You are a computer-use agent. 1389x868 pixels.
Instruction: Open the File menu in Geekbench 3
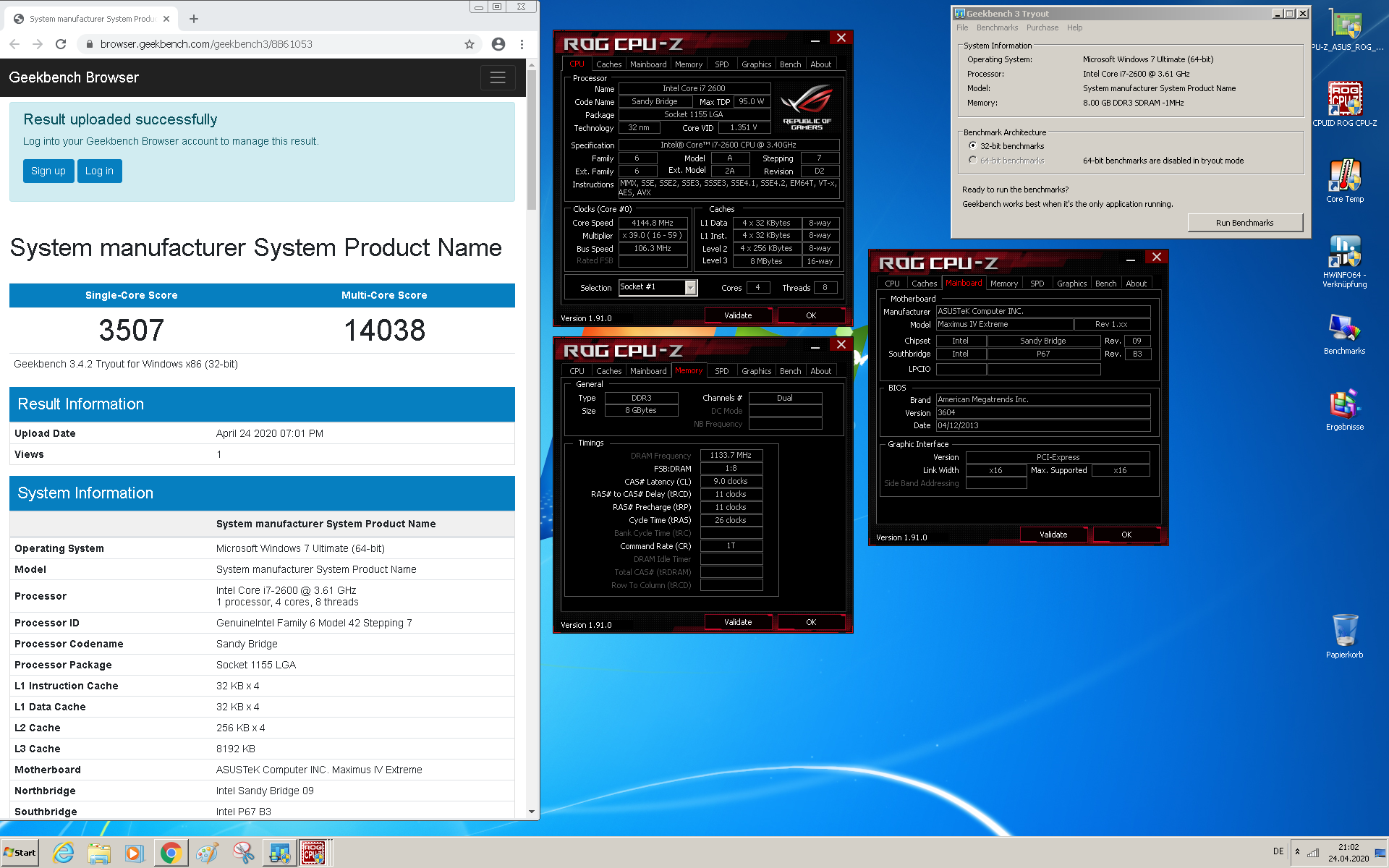(x=962, y=27)
